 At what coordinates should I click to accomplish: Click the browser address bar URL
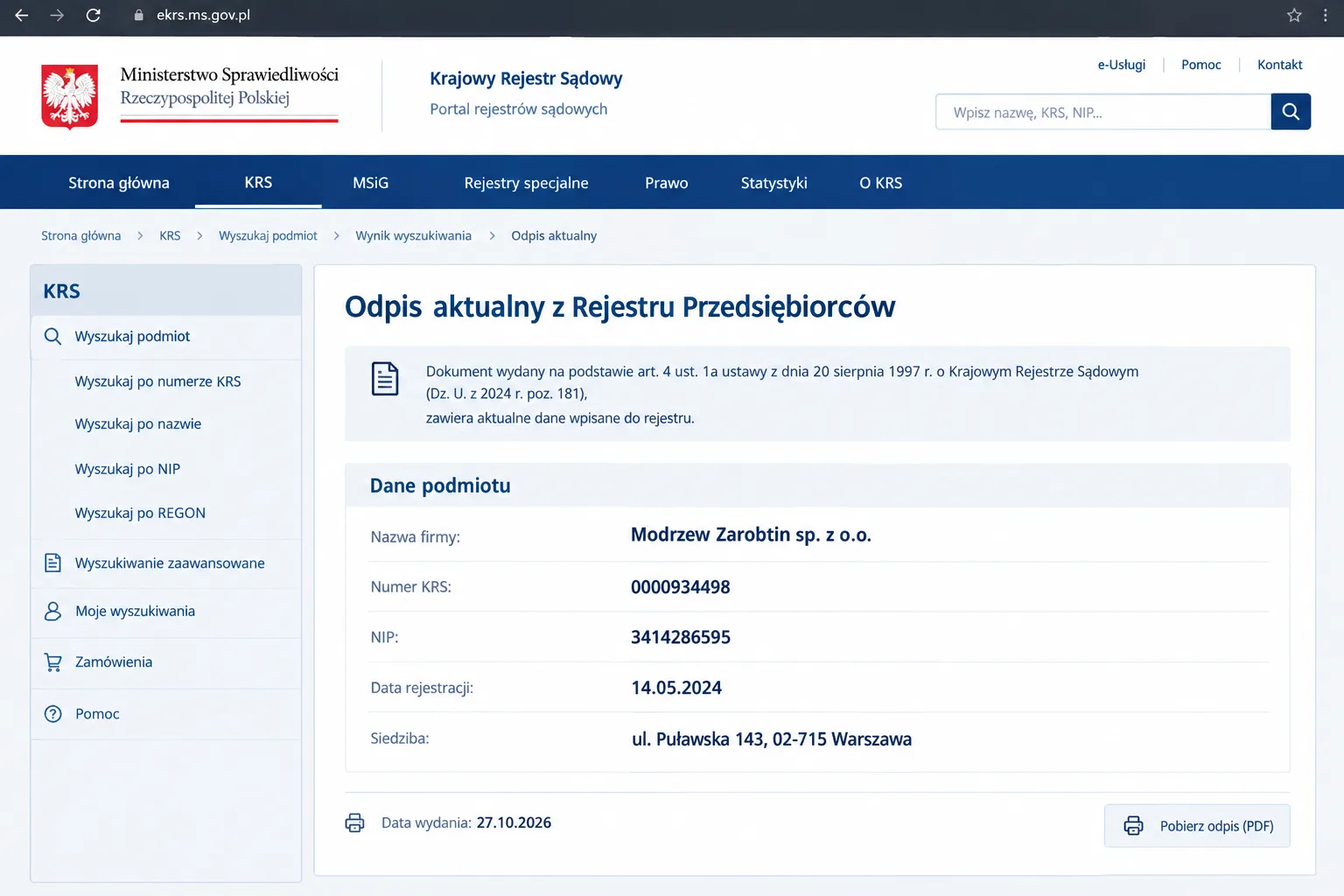point(203,15)
